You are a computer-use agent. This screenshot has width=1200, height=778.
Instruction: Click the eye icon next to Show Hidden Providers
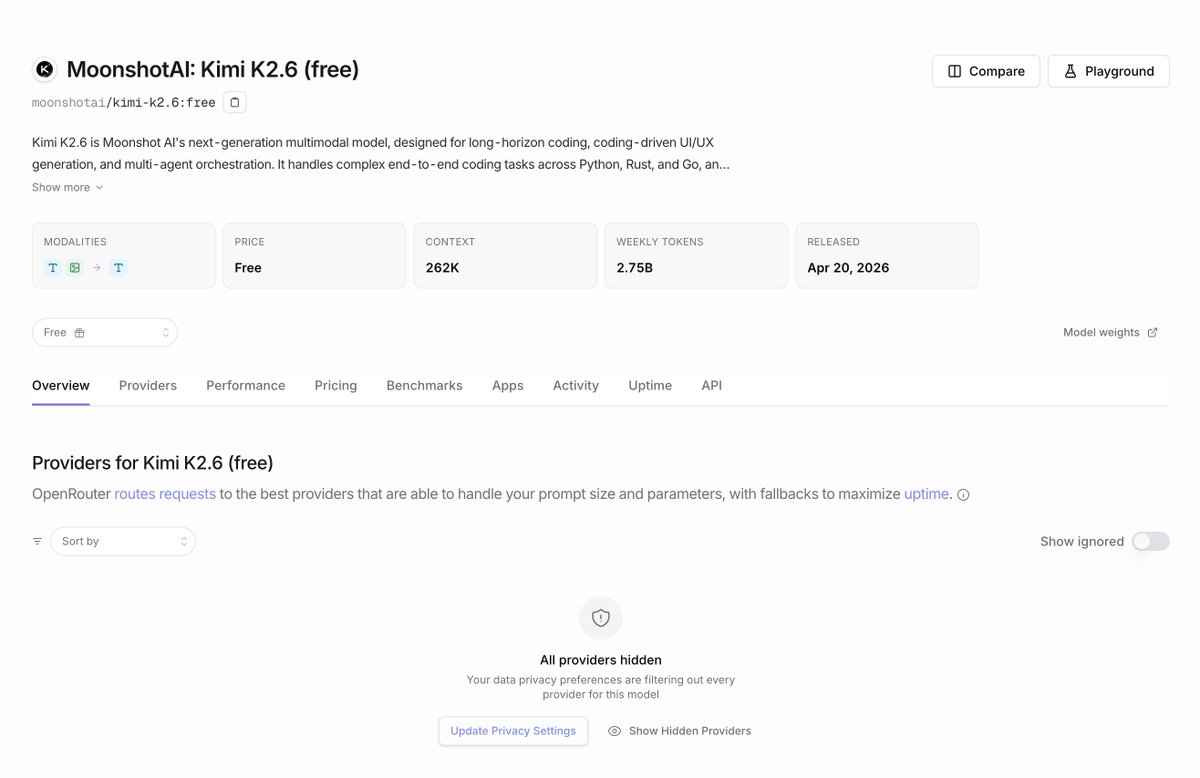(615, 731)
